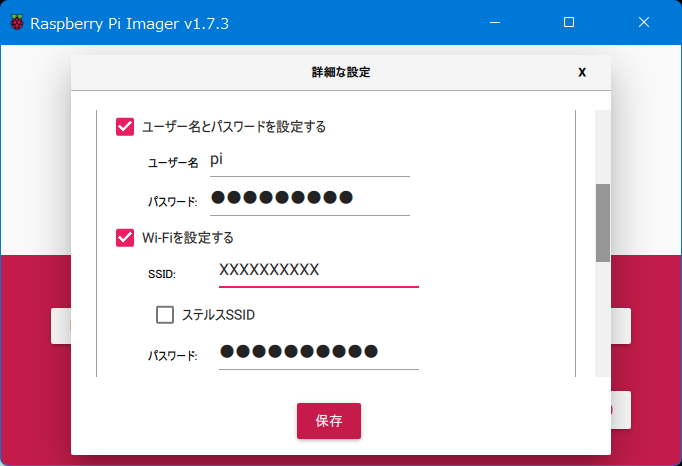Image resolution: width=682 pixels, height=466 pixels.
Task: Focus the Wi-Fi パスワード field
Action: [318, 354]
